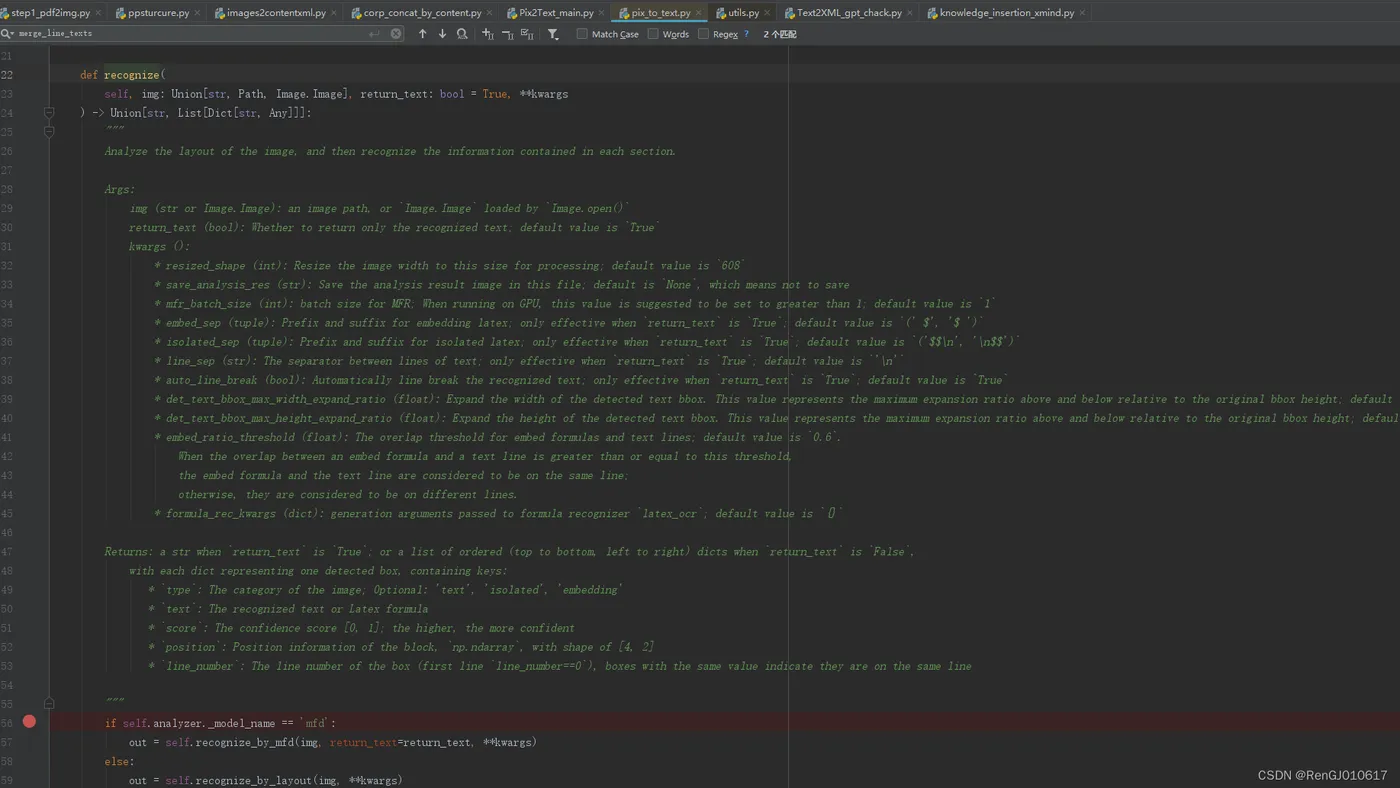The image size is (1400, 788).
Task: Click Unselect Occurrence icon
Action: point(507,34)
